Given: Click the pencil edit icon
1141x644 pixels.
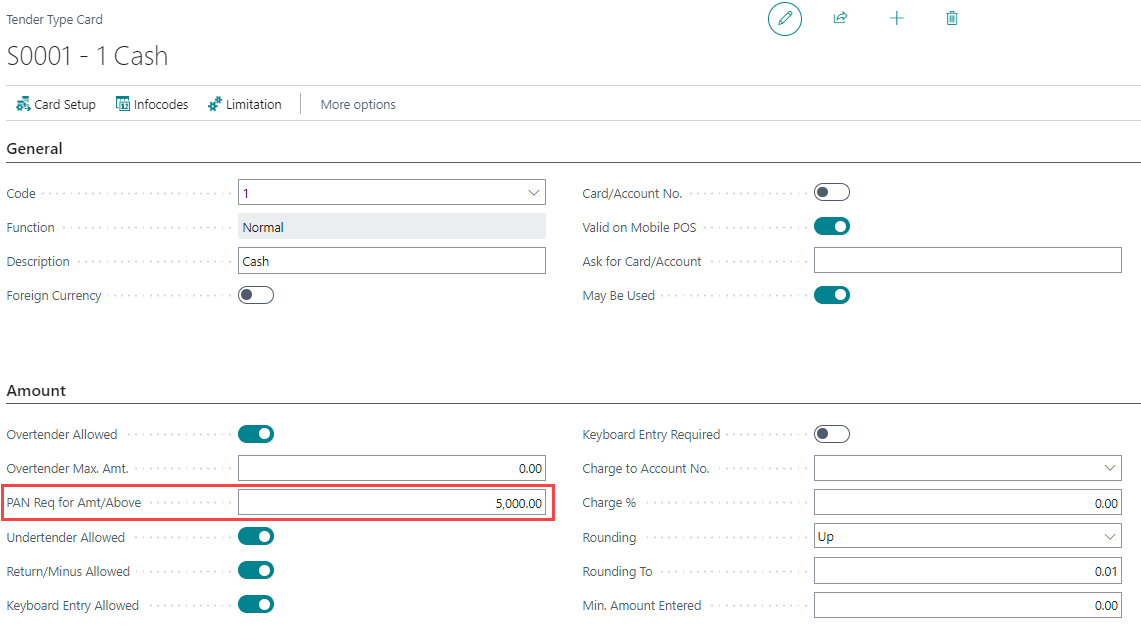Looking at the screenshot, I should [785, 19].
